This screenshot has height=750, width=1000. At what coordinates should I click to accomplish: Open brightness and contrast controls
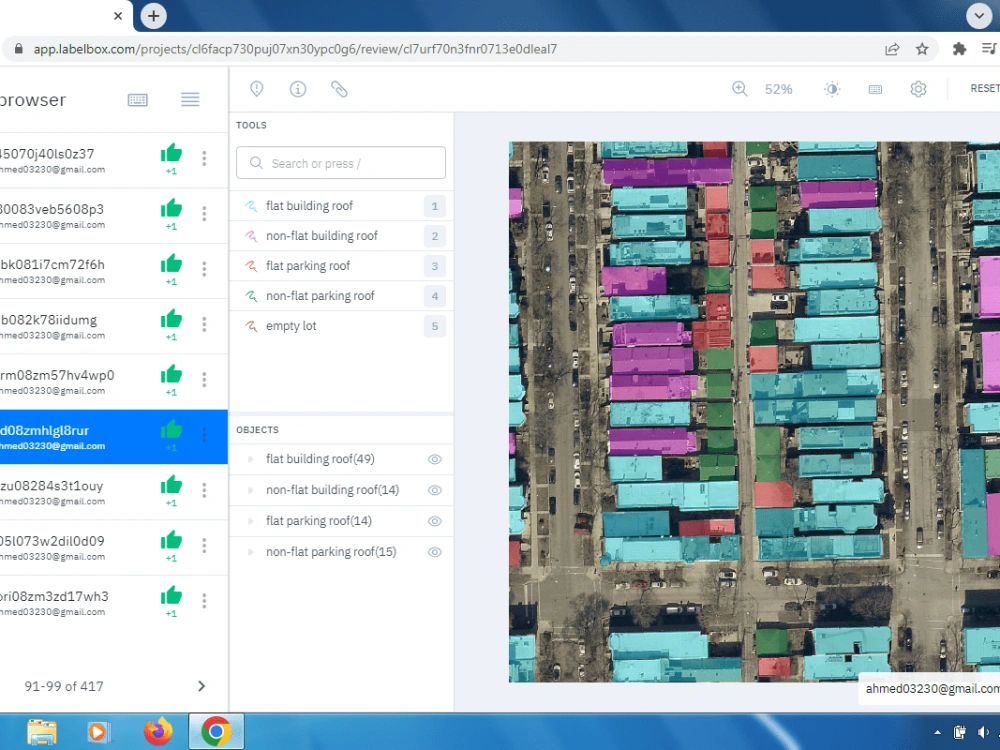[x=832, y=88]
